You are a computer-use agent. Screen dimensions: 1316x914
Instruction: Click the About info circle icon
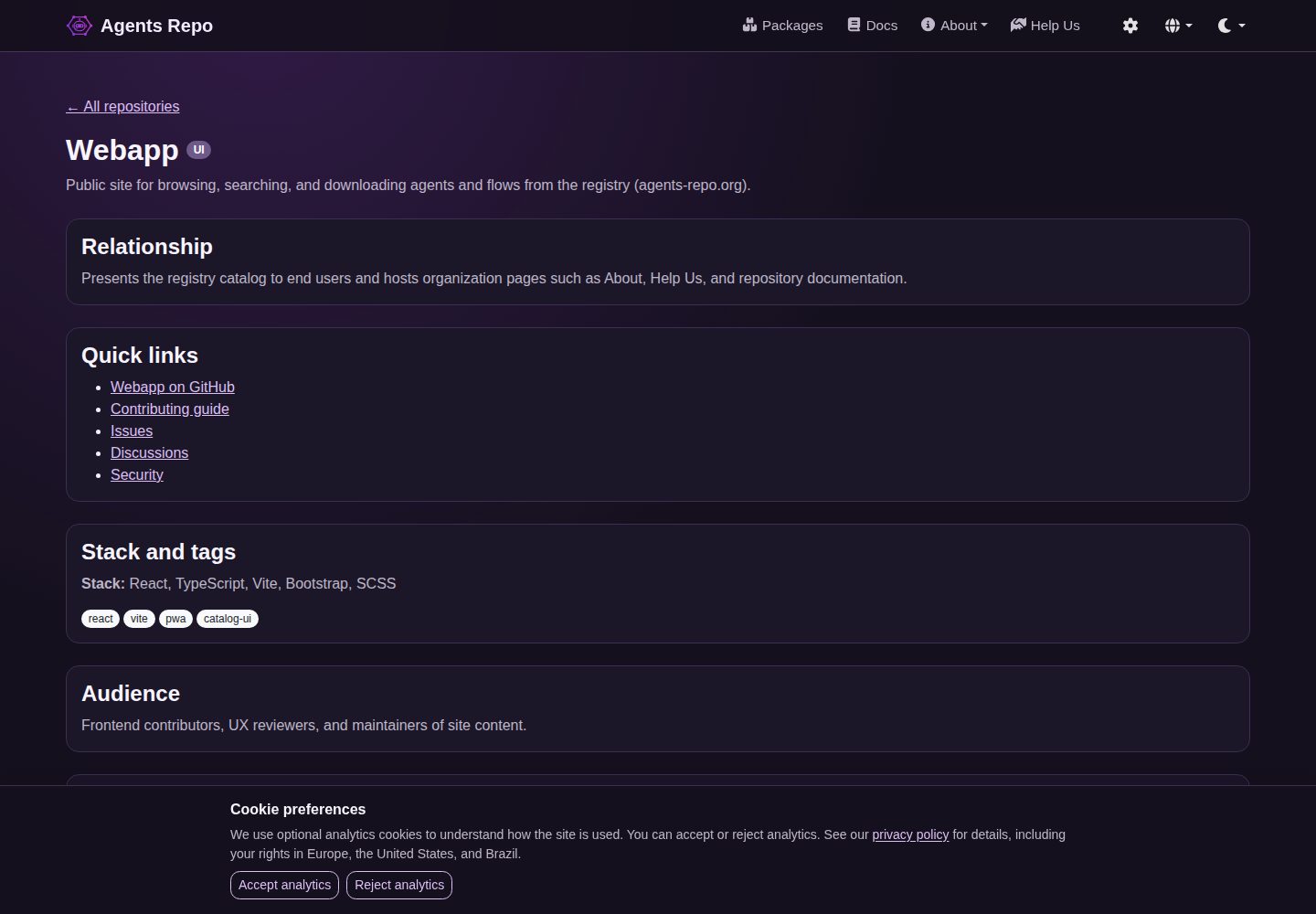[928, 25]
